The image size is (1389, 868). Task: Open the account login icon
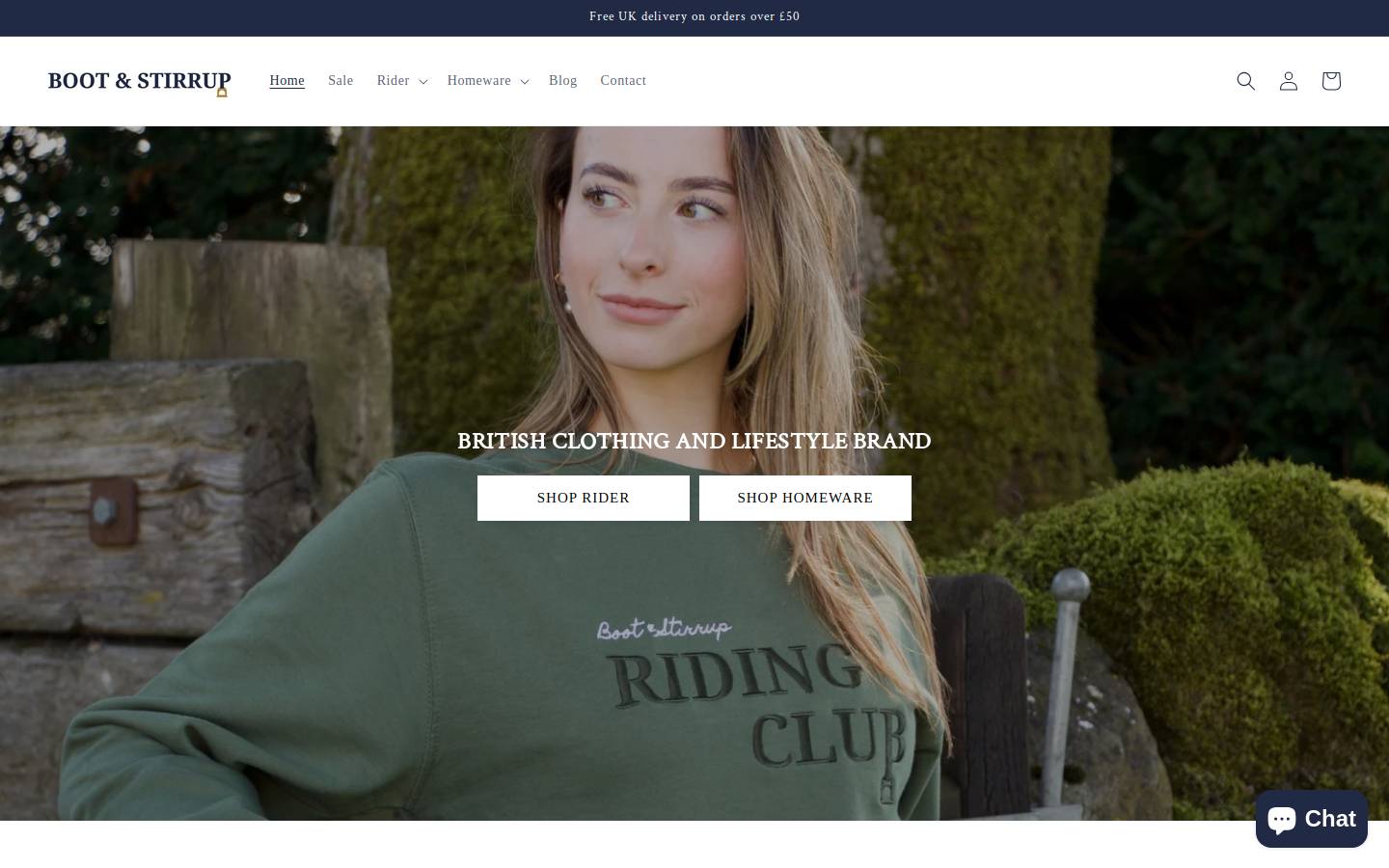[x=1288, y=81]
